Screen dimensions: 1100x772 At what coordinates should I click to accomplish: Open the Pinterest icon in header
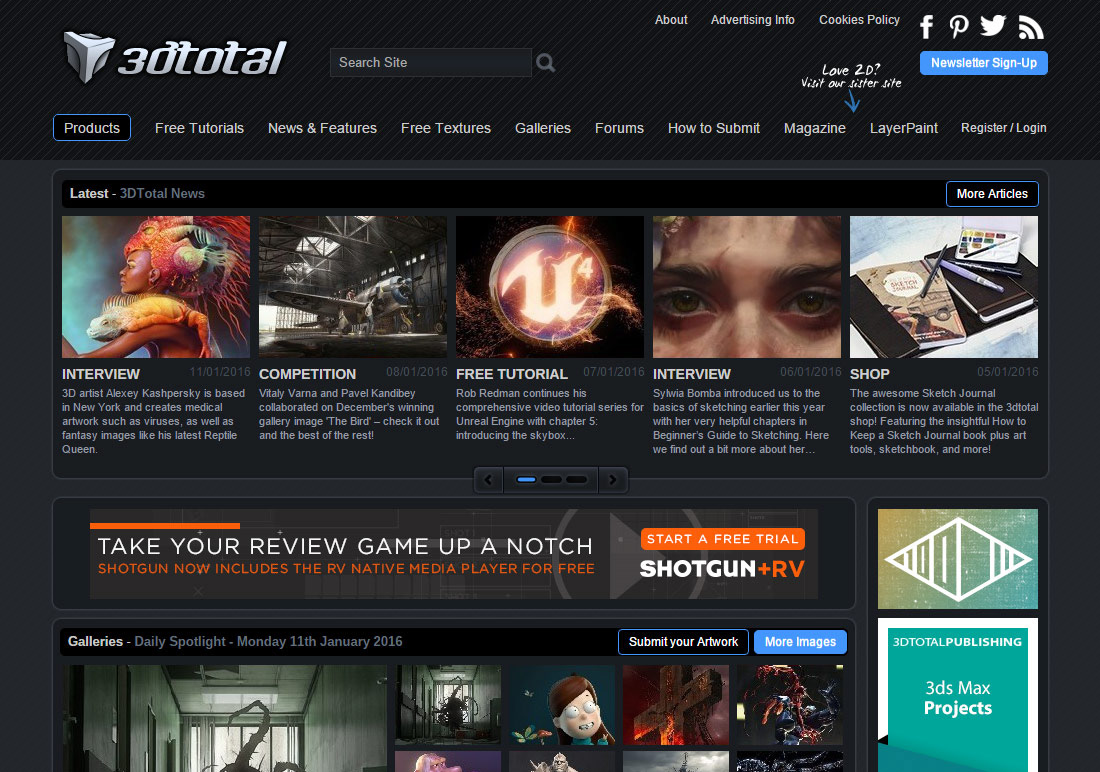[x=958, y=27]
